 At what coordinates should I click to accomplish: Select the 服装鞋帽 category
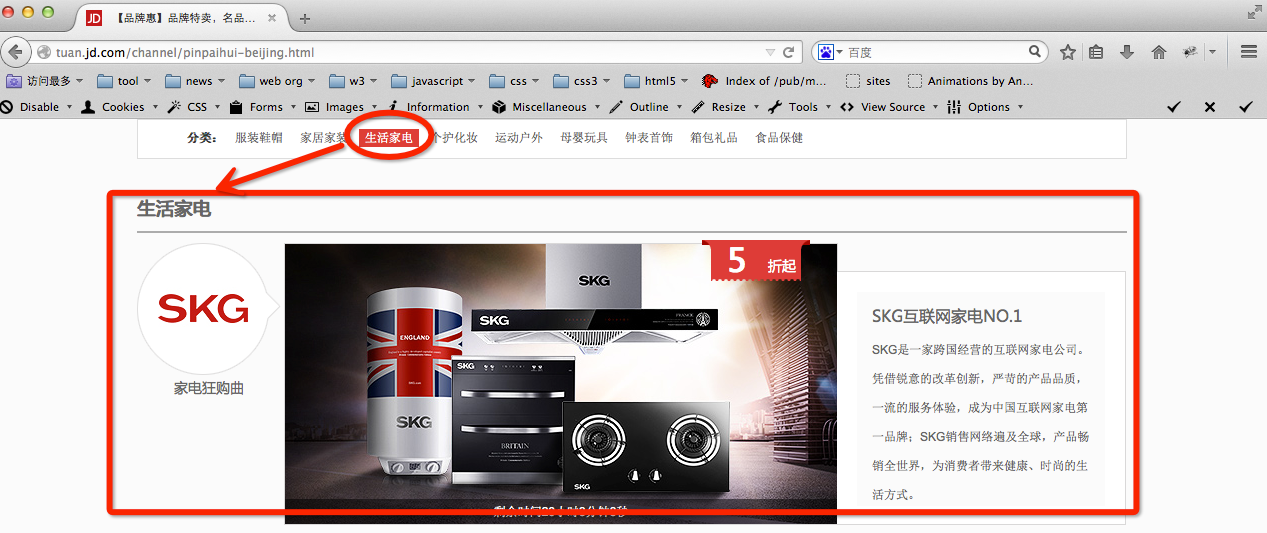259,138
